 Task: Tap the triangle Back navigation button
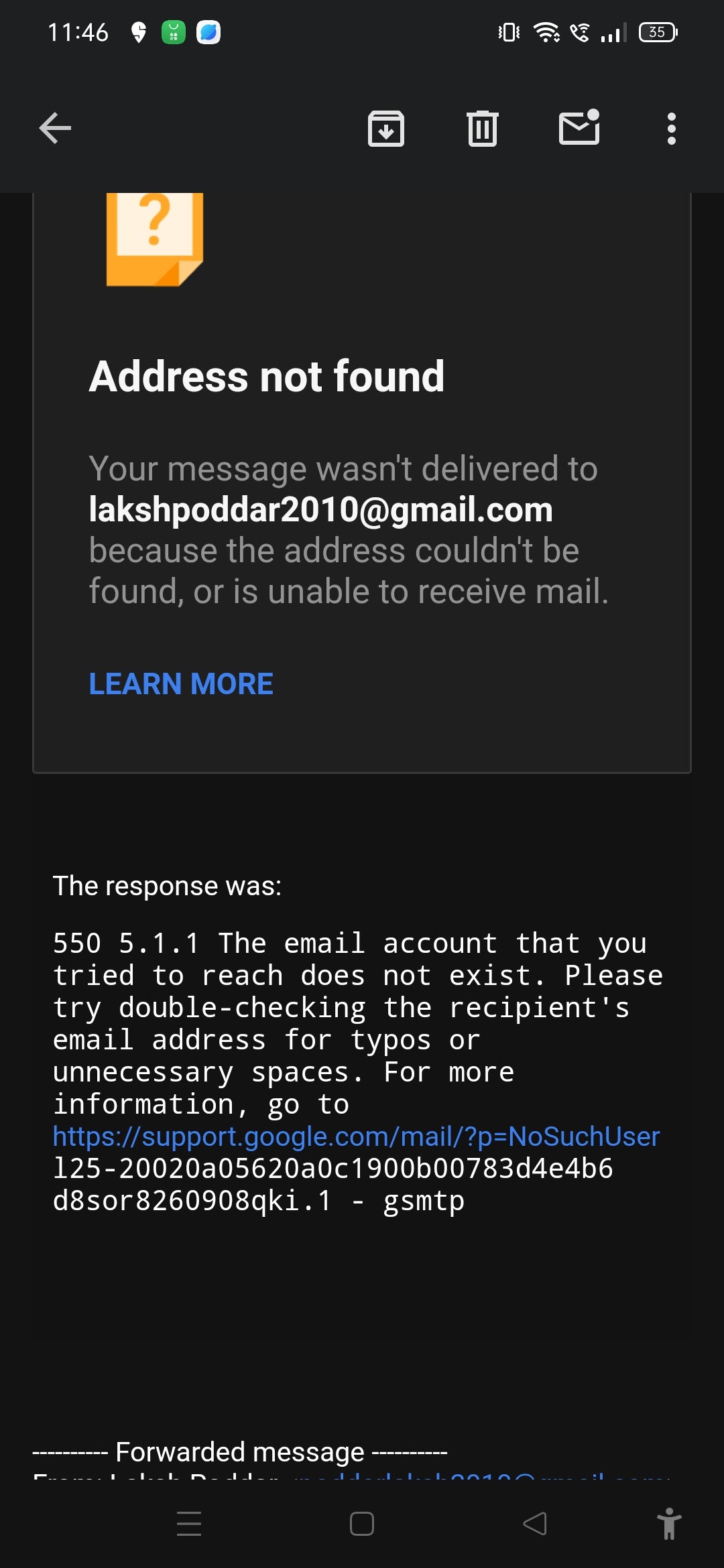click(x=535, y=1523)
